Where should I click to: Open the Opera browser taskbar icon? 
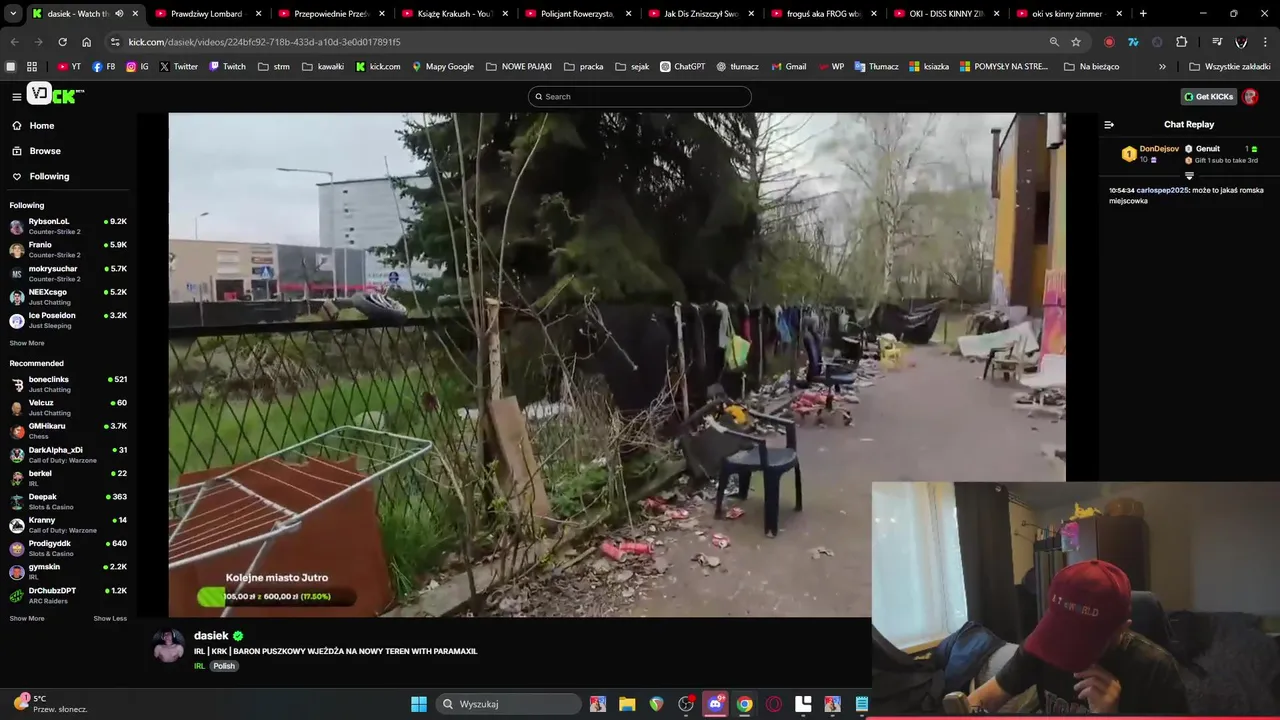coord(774,704)
